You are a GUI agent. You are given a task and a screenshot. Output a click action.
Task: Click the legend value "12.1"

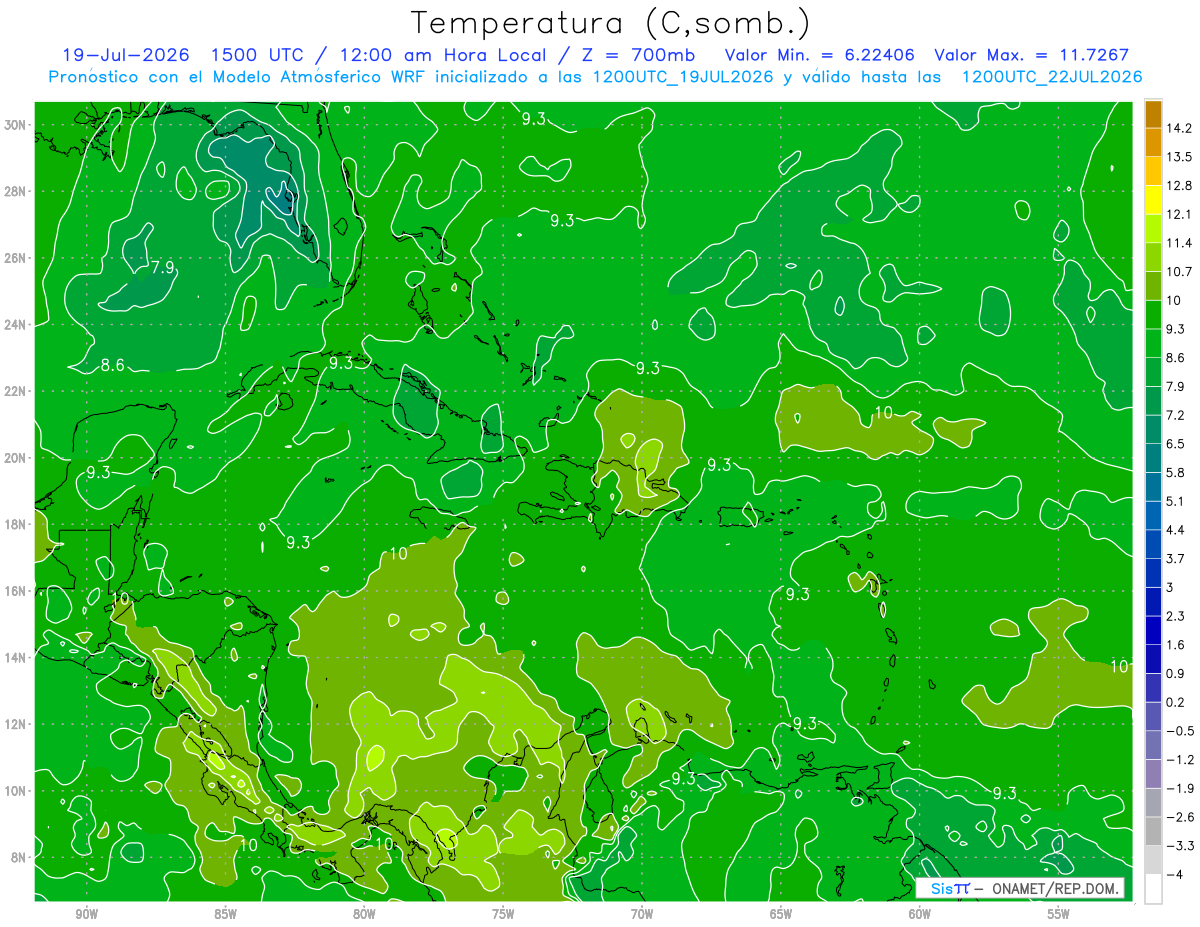(1180, 214)
